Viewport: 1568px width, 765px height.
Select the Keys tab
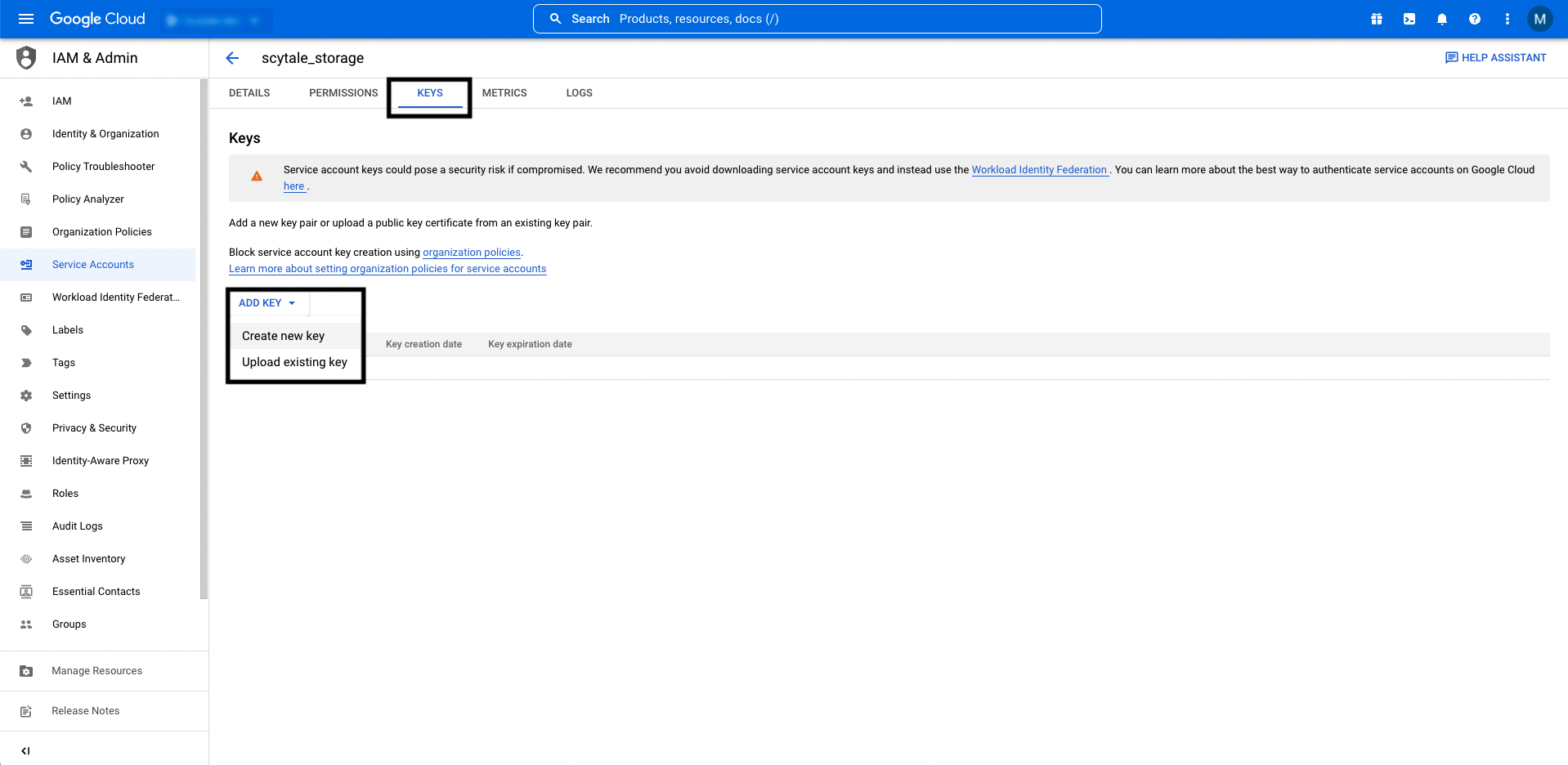point(430,93)
